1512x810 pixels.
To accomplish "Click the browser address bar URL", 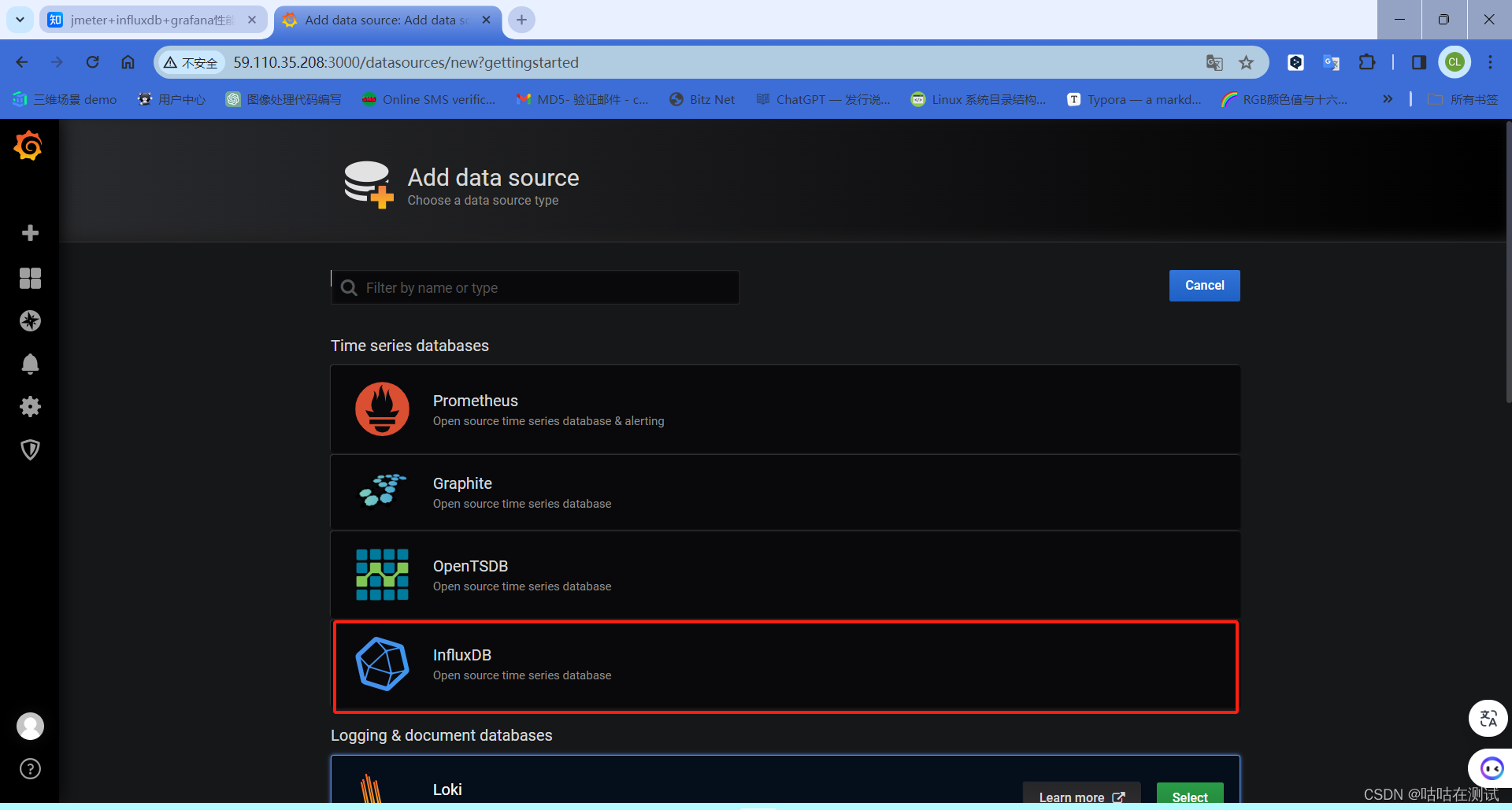I will [x=406, y=62].
